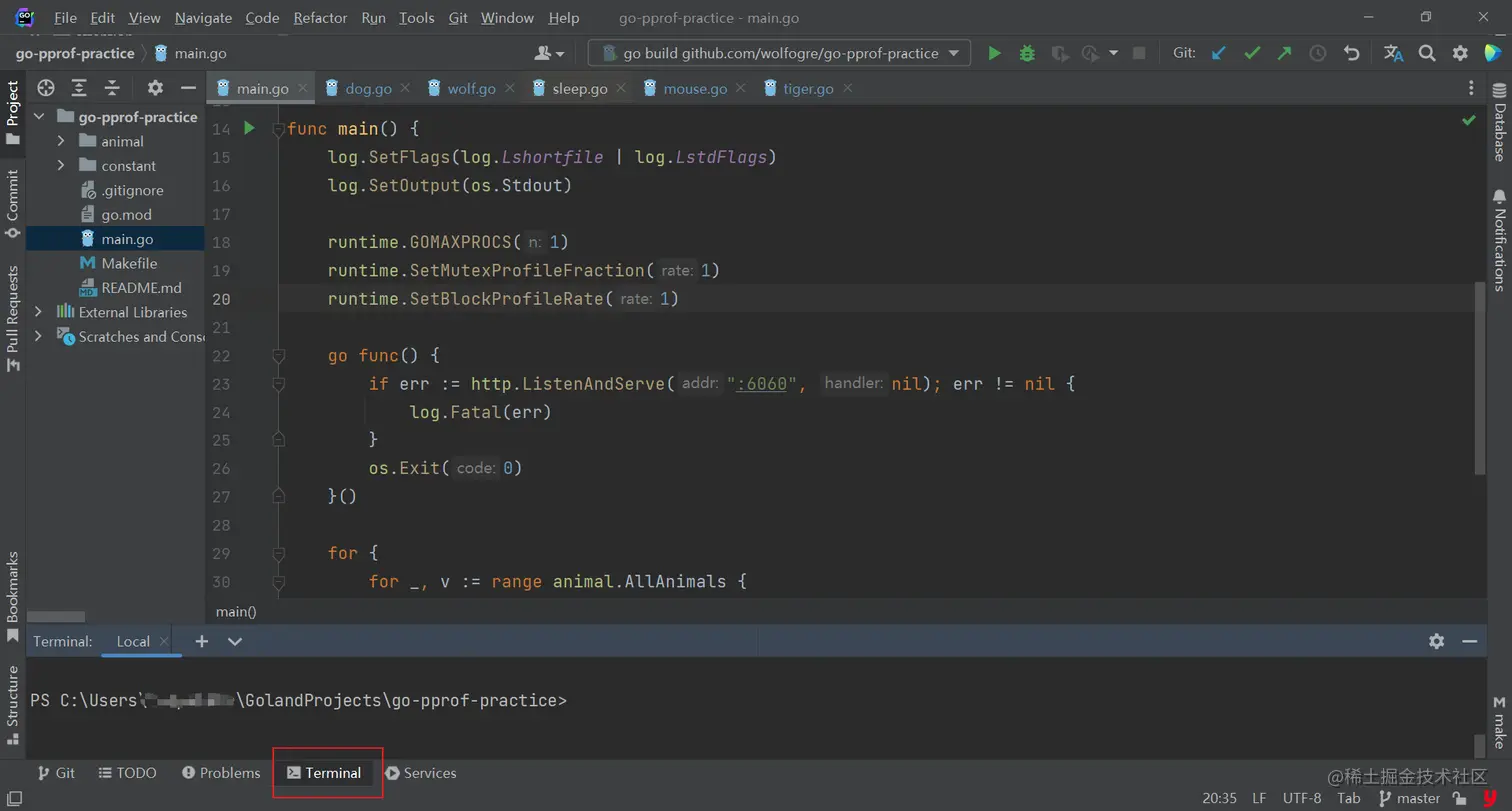1512x811 pixels.
Task: Open the Services tool window
Action: point(421,773)
